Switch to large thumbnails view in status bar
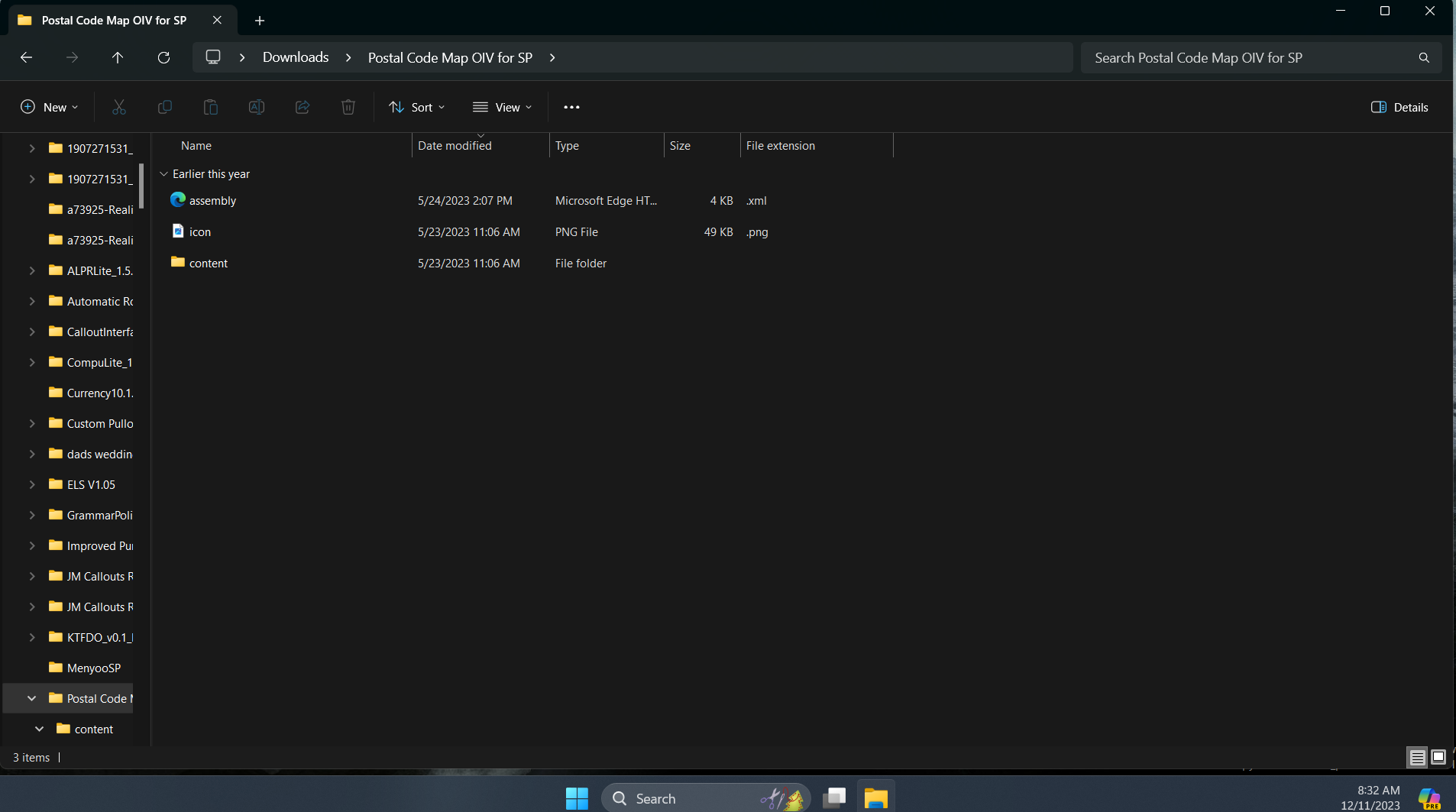Screen dimensions: 1456x812 point(1438,757)
